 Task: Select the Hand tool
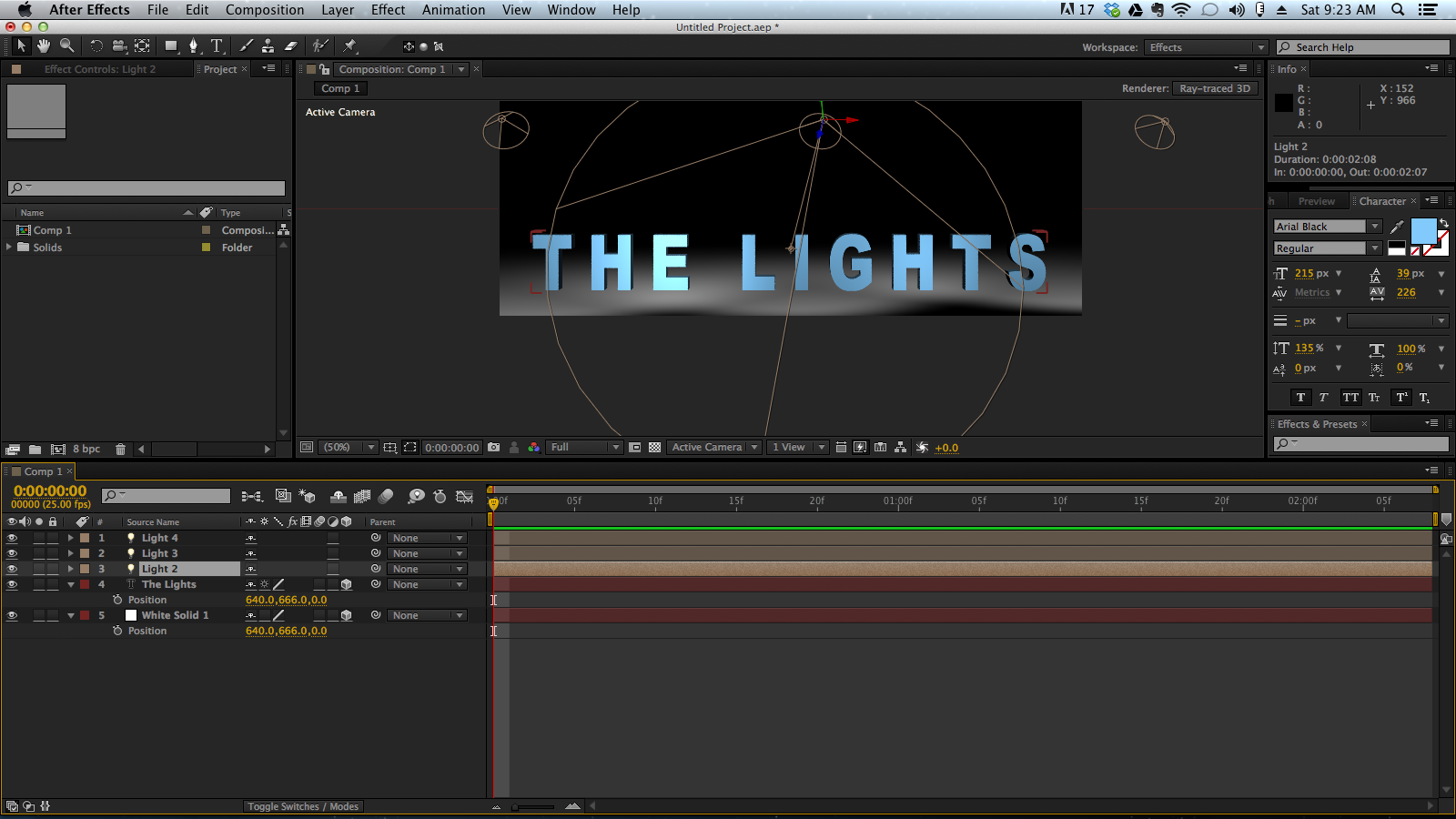point(43,45)
